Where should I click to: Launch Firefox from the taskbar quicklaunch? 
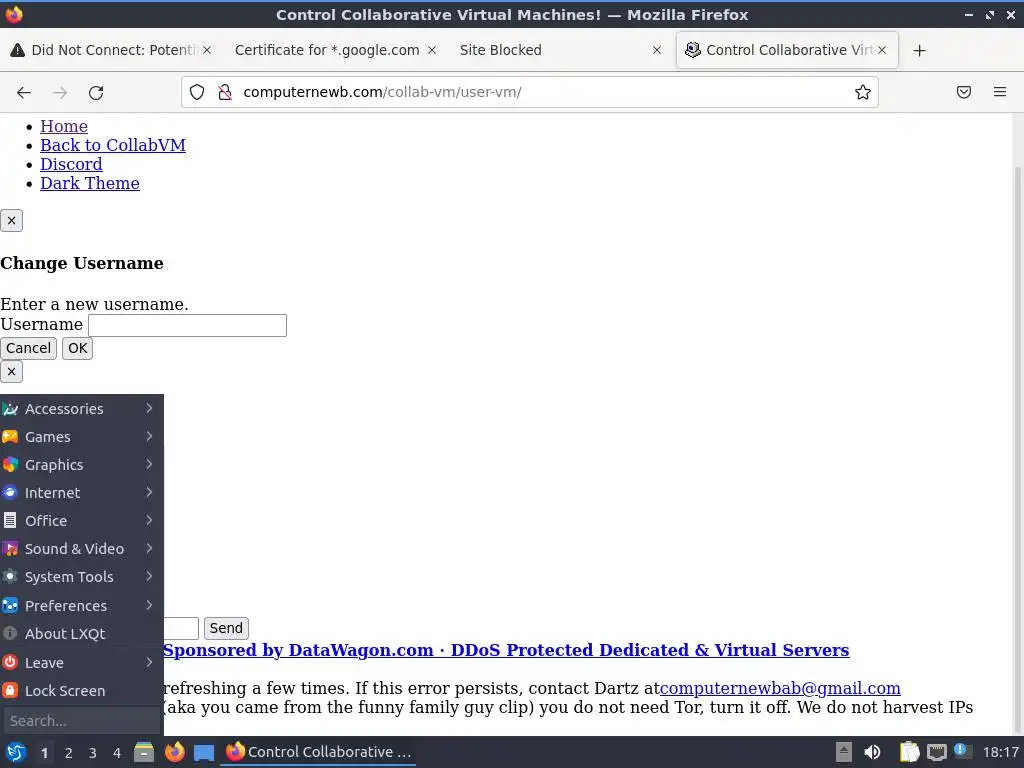click(174, 752)
